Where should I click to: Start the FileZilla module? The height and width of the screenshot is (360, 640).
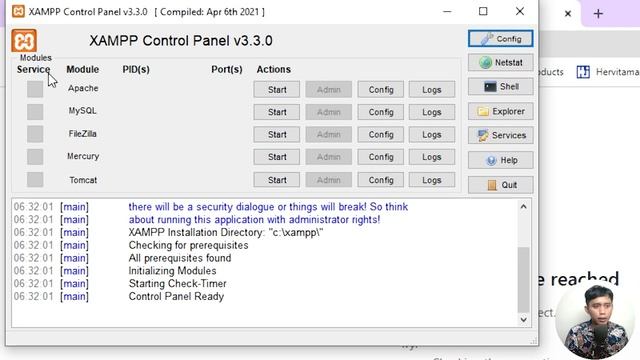(277, 134)
